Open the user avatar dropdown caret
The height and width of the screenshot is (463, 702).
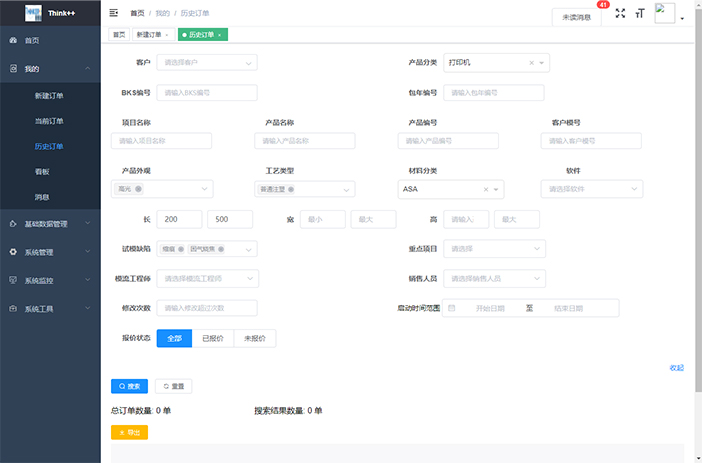click(x=682, y=19)
